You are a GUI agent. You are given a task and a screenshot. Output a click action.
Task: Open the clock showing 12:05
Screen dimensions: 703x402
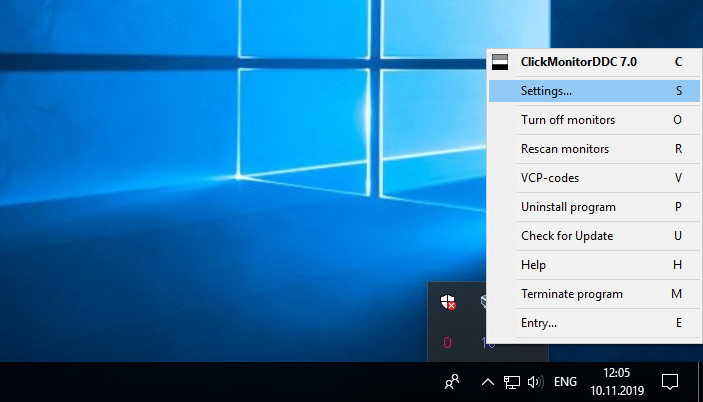tap(617, 382)
